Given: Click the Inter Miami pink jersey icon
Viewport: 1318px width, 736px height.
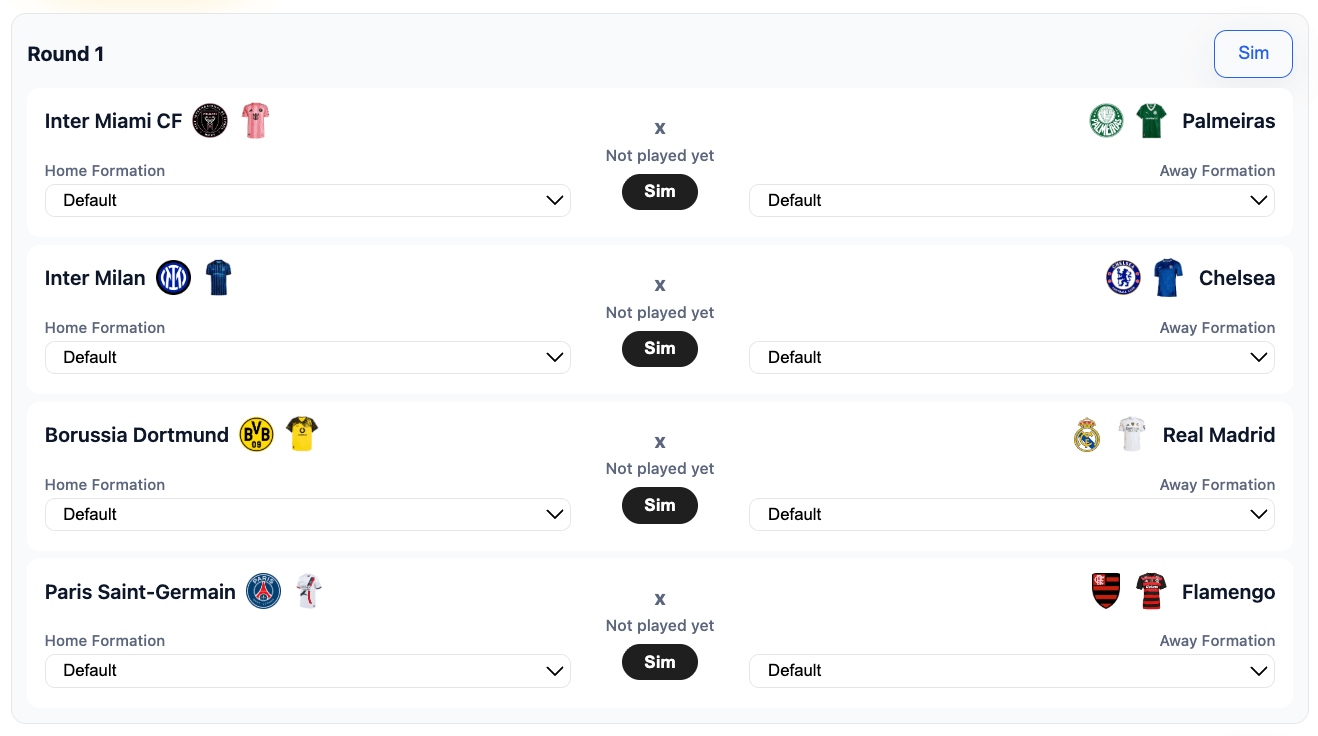Looking at the screenshot, I should click(256, 121).
